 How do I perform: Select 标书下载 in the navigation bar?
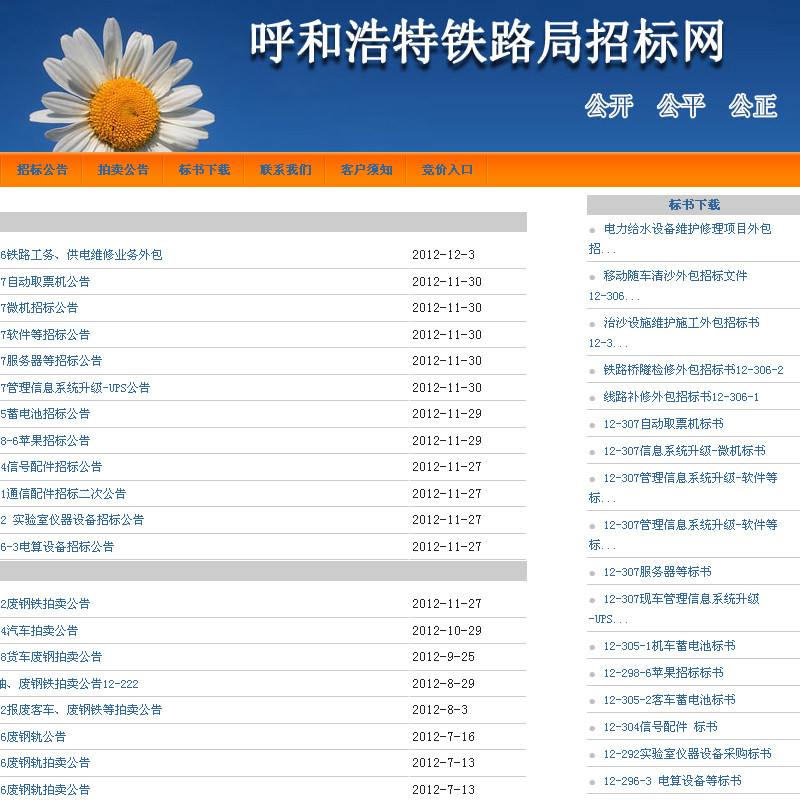[x=204, y=170]
